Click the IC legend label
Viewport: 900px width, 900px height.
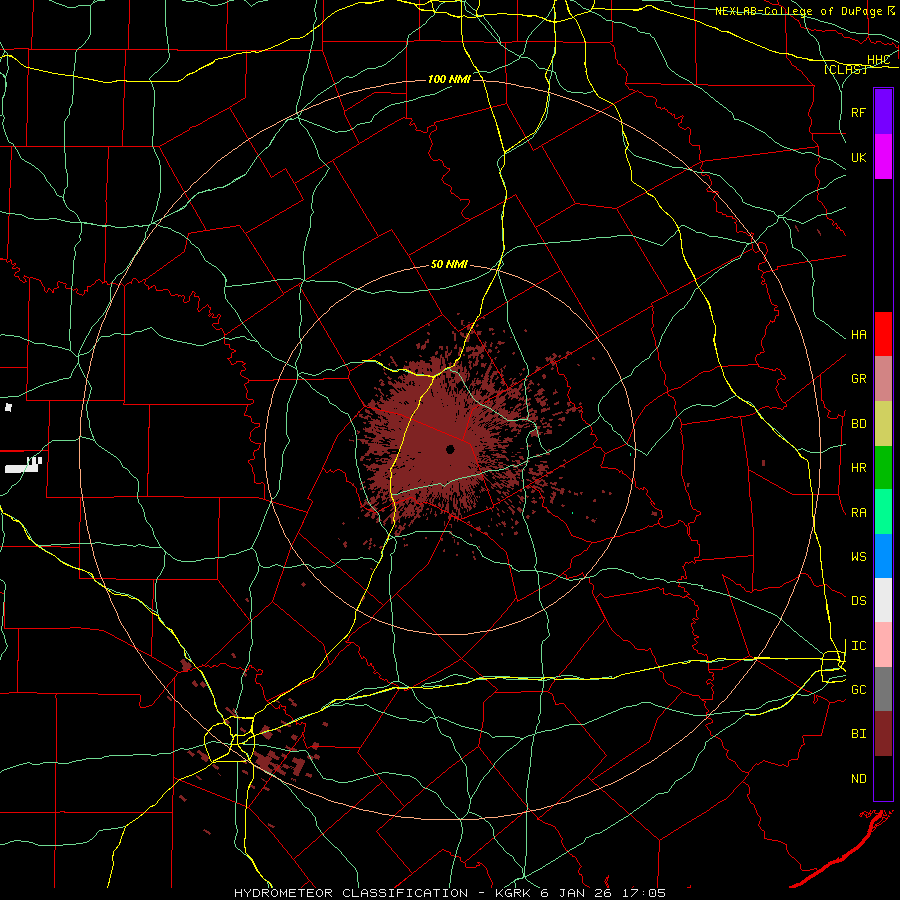point(859,646)
